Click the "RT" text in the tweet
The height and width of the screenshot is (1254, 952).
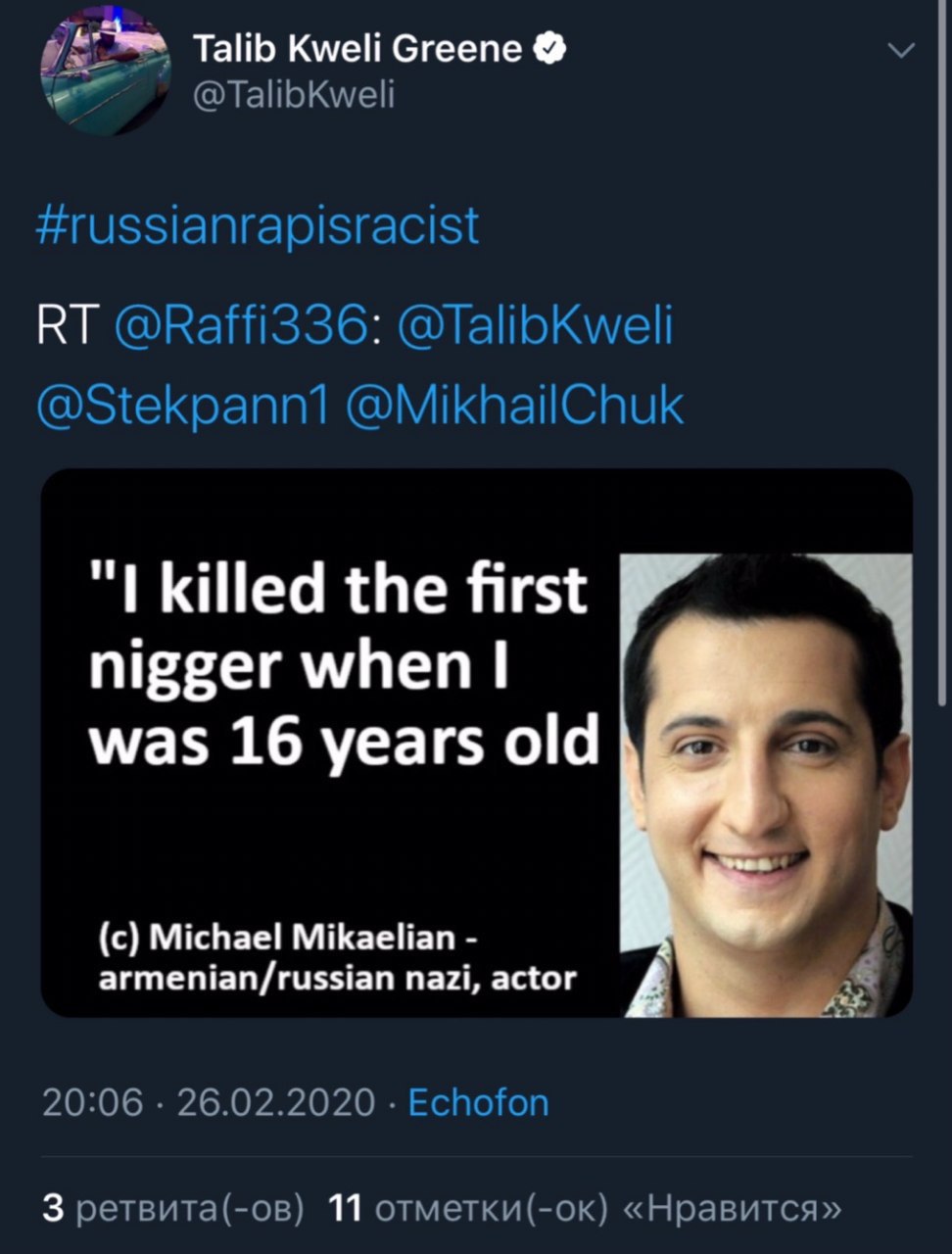(64, 326)
